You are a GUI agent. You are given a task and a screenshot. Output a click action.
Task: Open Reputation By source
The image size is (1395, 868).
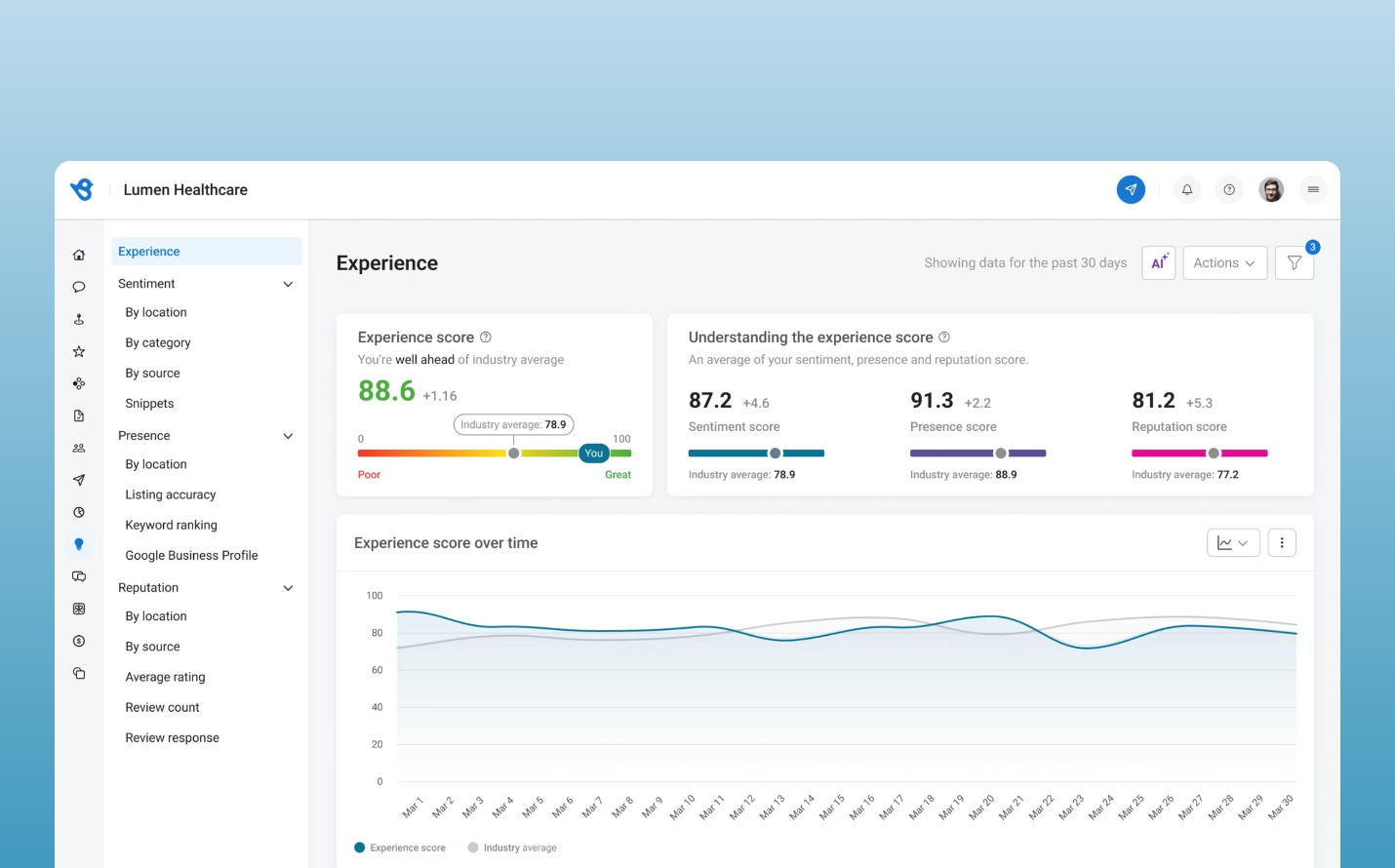[152, 647]
